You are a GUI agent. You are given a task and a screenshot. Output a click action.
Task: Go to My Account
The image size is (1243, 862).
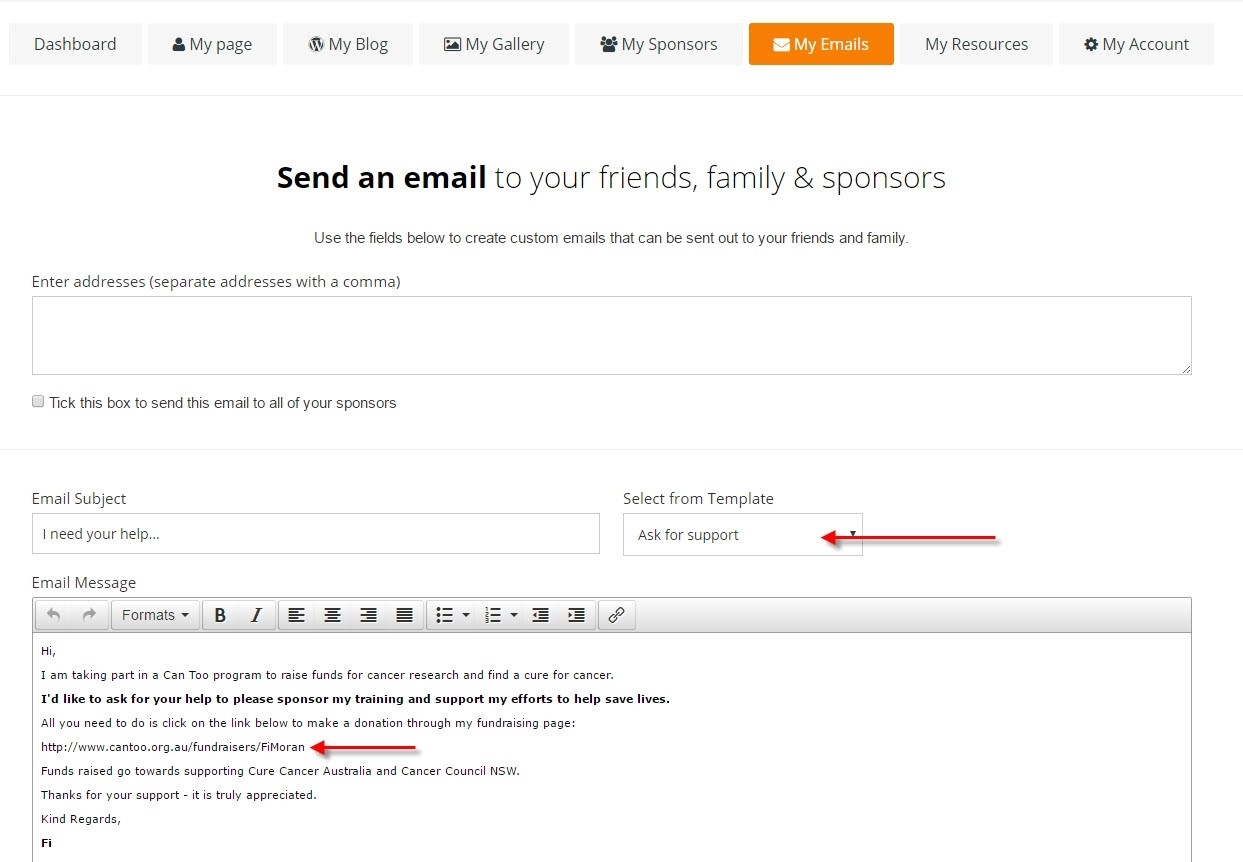click(1136, 44)
